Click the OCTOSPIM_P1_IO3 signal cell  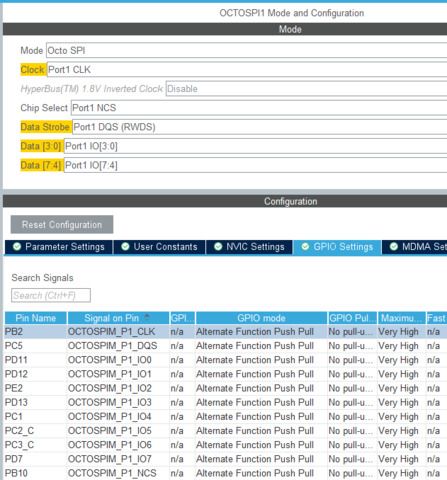pos(118,402)
